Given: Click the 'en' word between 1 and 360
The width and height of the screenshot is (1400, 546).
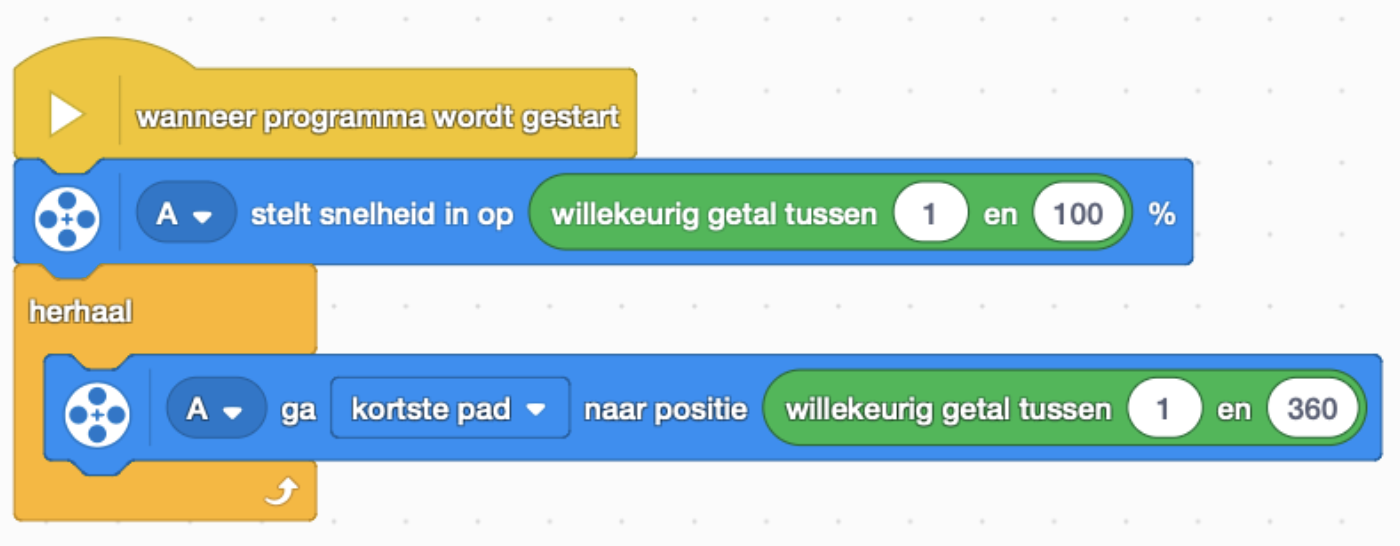Looking at the screenshot, I should [1234, 409].
